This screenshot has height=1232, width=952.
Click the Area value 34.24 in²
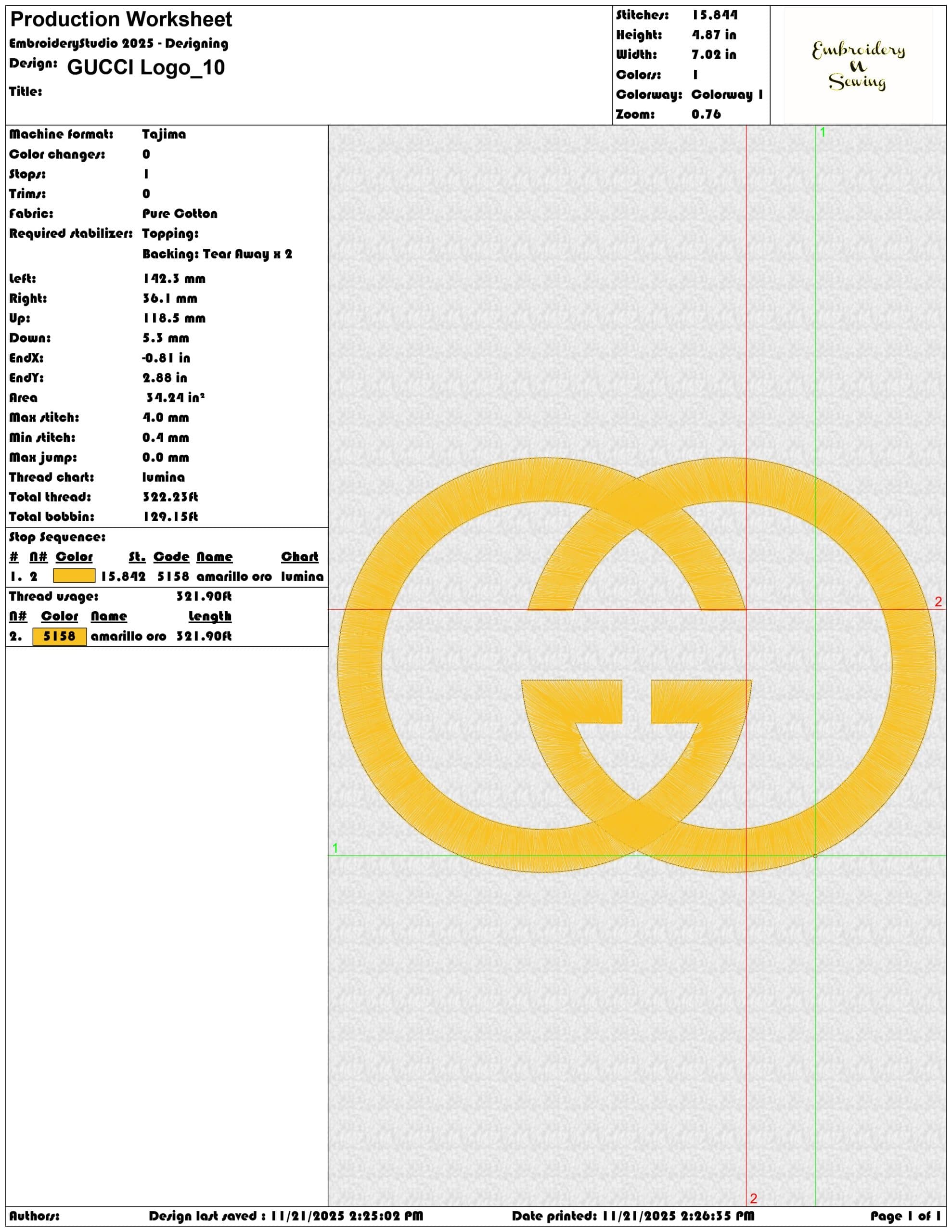point(175,398)
